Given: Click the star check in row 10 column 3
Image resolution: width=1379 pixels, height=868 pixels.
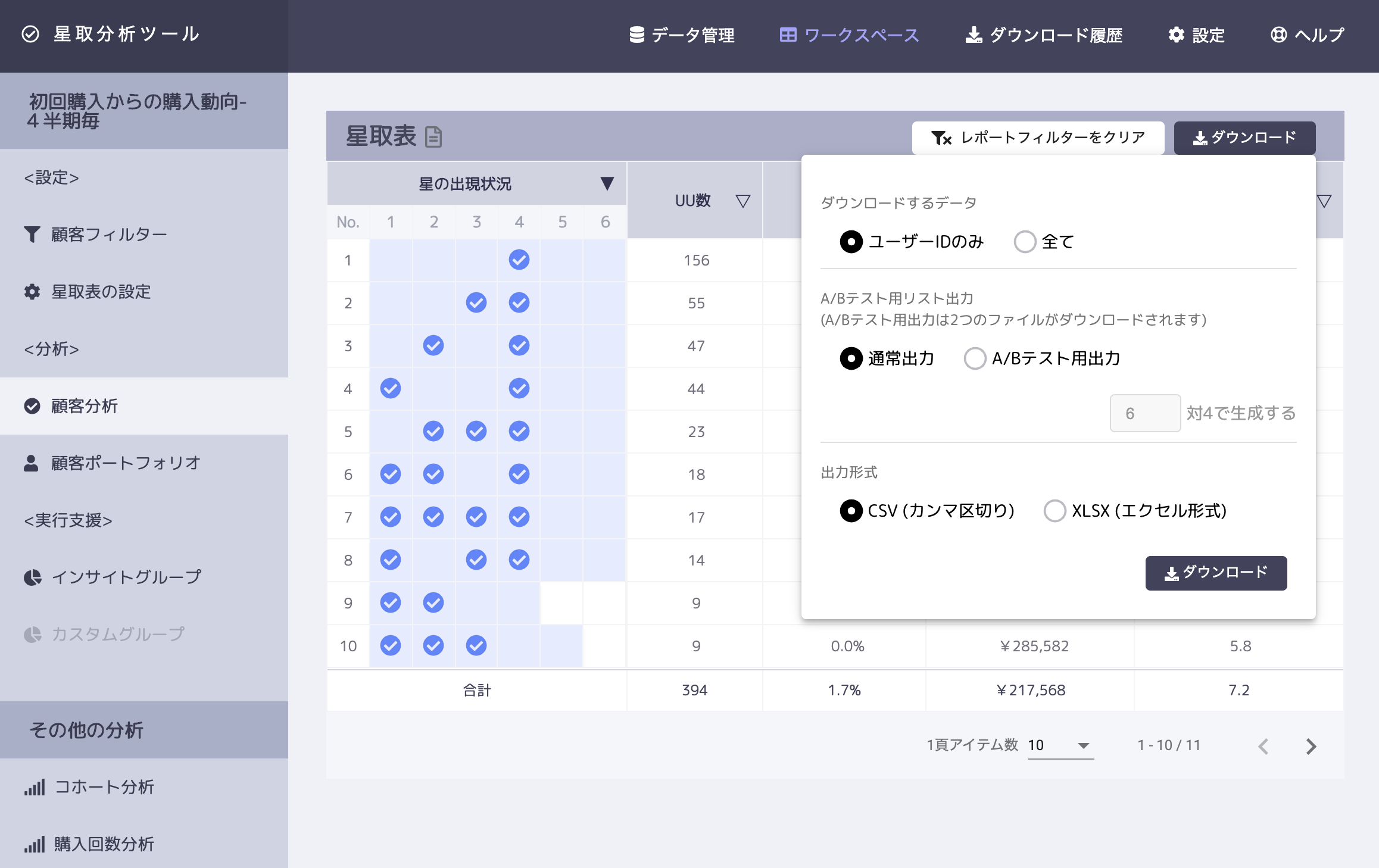Looking at the screenshot, I should coord(476,646).
